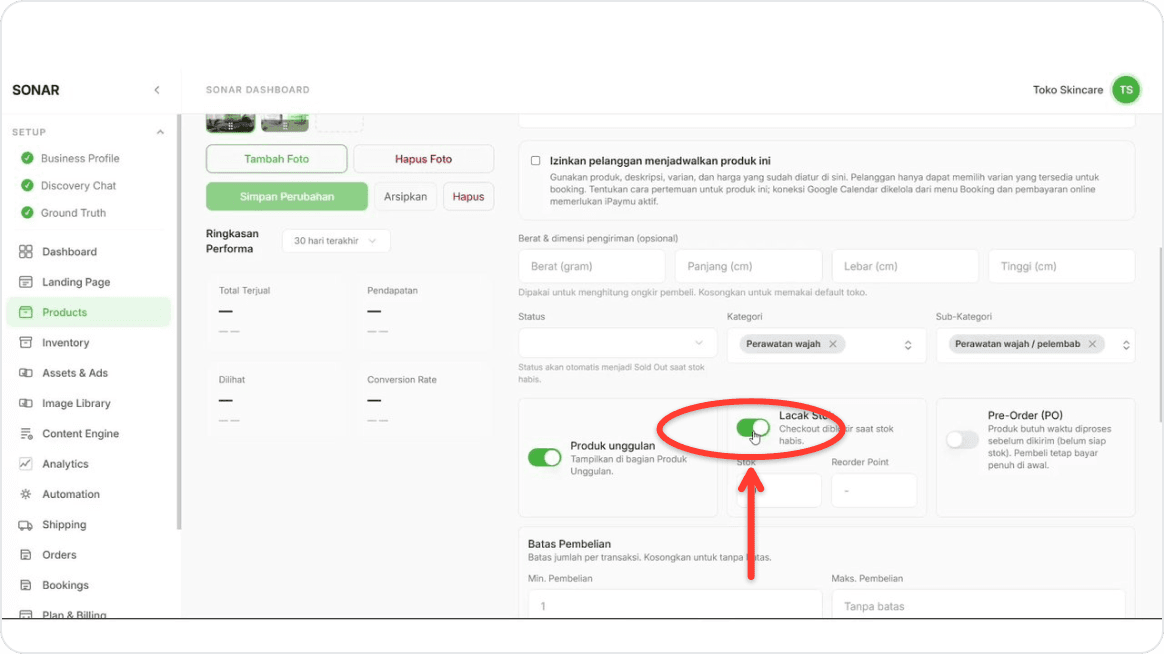Click the Lebar (cm) input field
This screenshot has width=1164, height=654.
coord(905,266)
